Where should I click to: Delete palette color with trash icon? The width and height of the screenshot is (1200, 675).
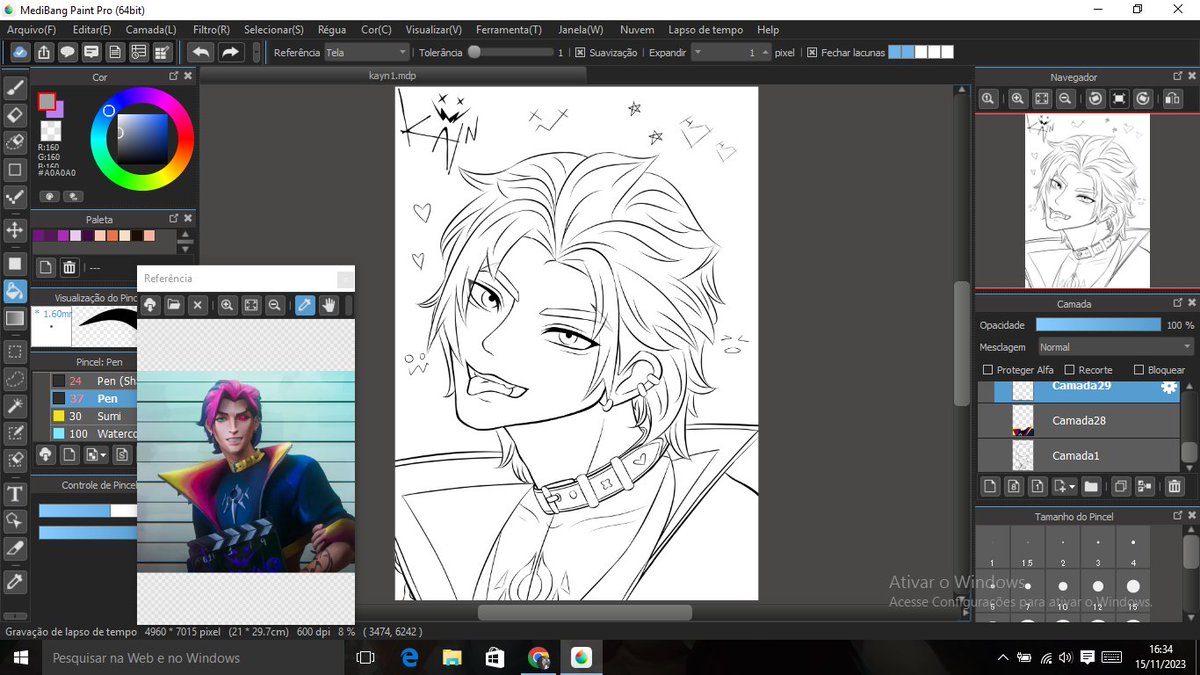click(69, 267)
